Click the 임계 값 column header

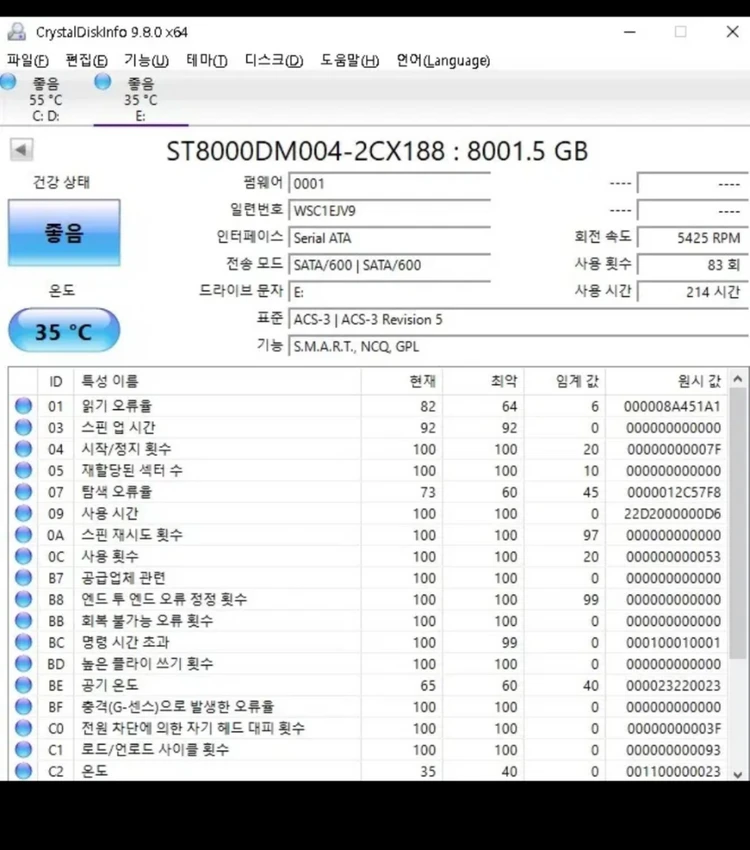(565, 381)
